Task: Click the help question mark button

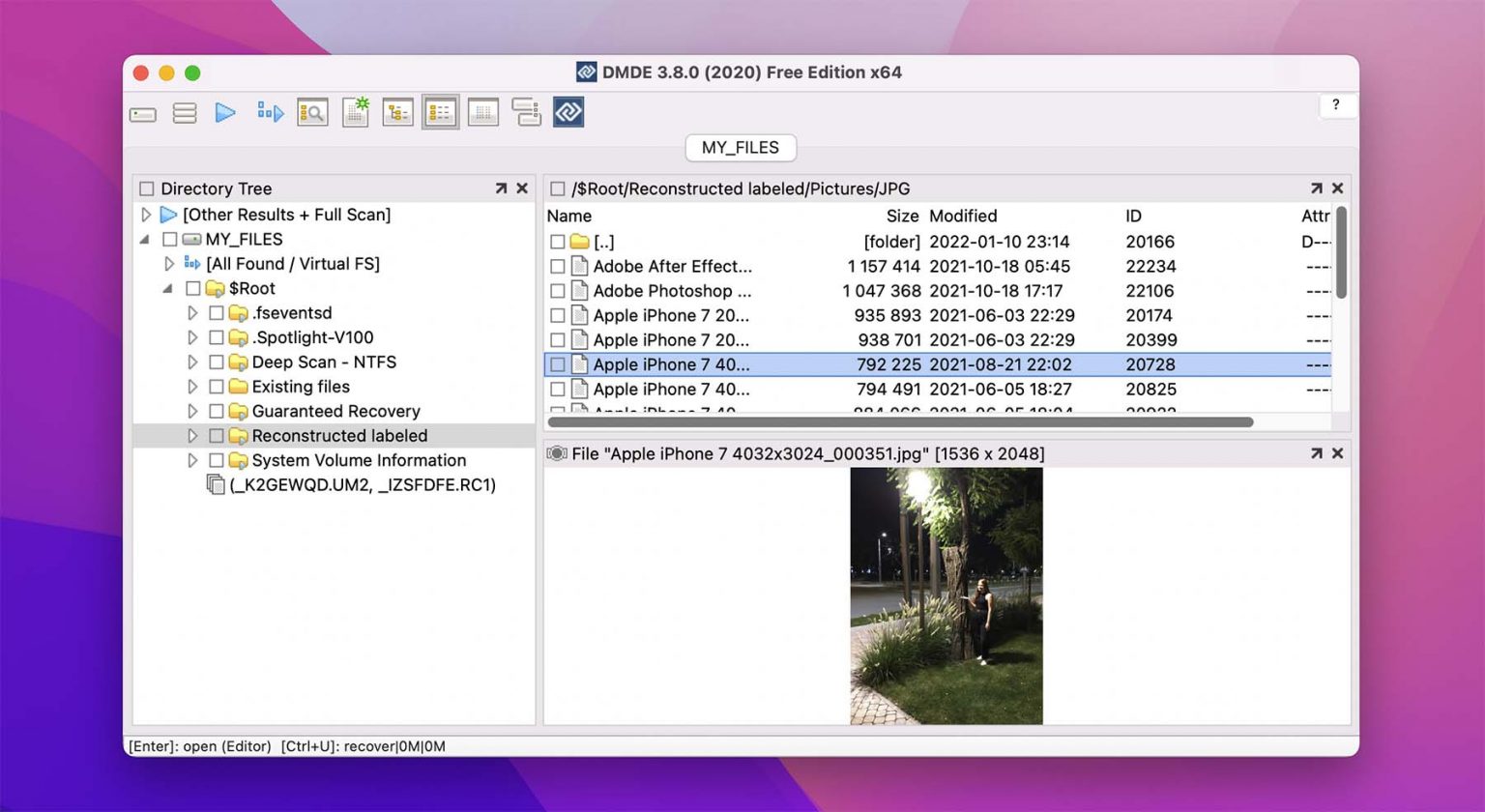Action: (x=1336, y=105)
